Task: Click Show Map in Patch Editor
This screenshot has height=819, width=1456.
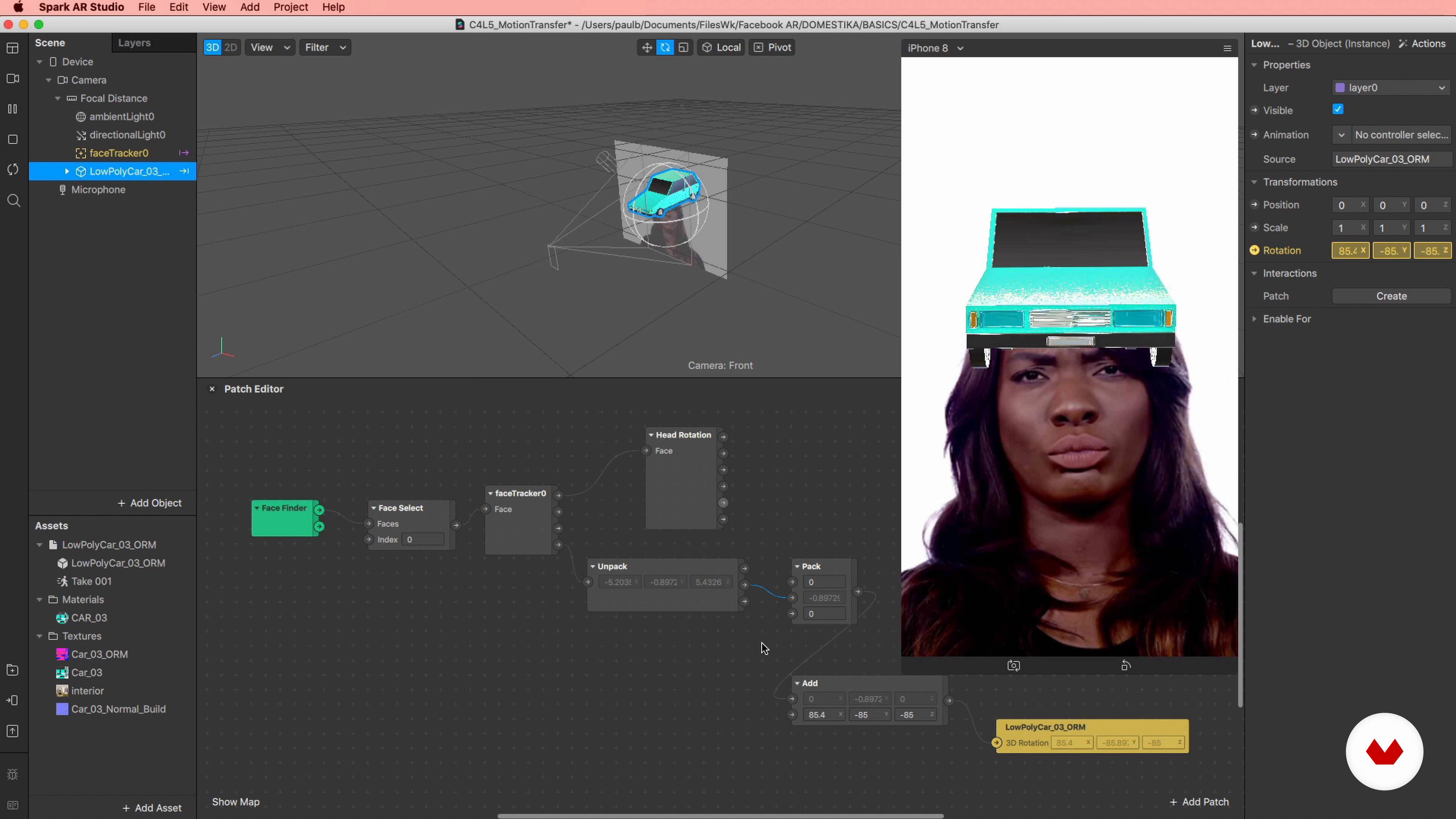Action: point(236,802)
